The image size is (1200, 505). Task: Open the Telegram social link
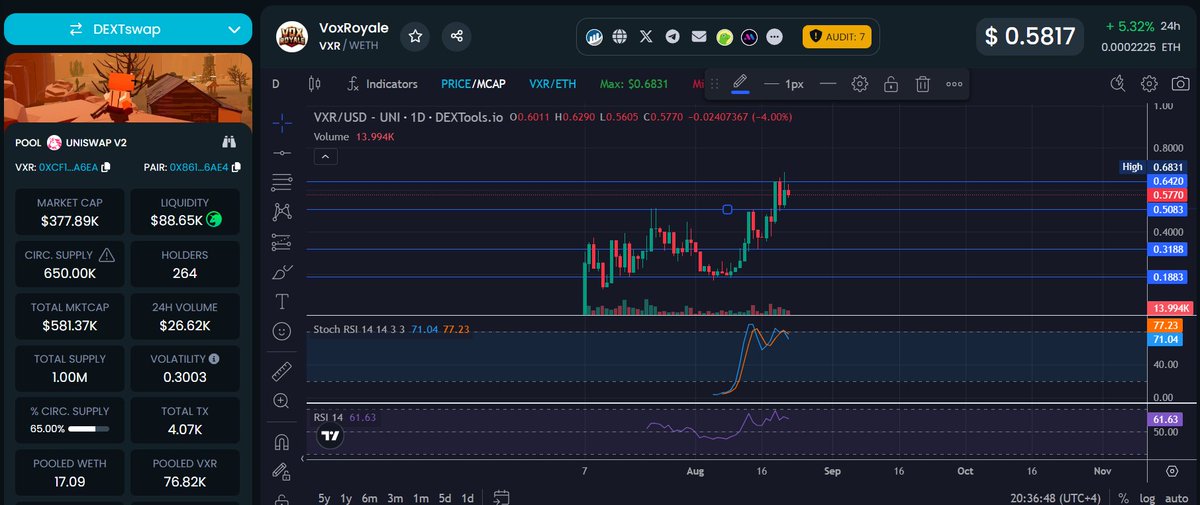pyautogui.click(x=672, y=37)
